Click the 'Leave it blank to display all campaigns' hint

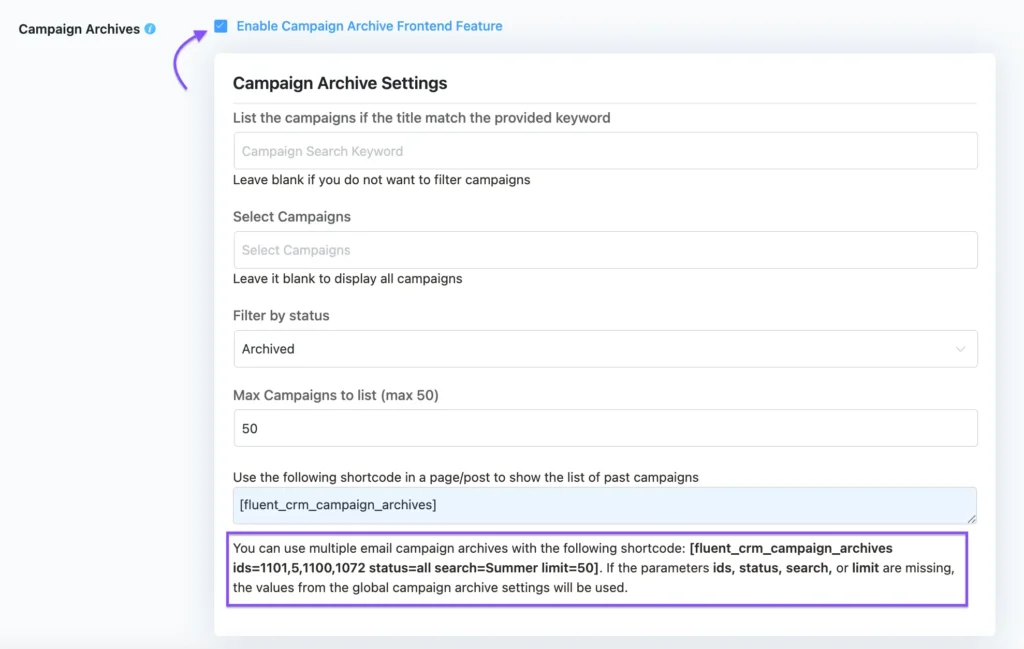click(x=347, y=279)
